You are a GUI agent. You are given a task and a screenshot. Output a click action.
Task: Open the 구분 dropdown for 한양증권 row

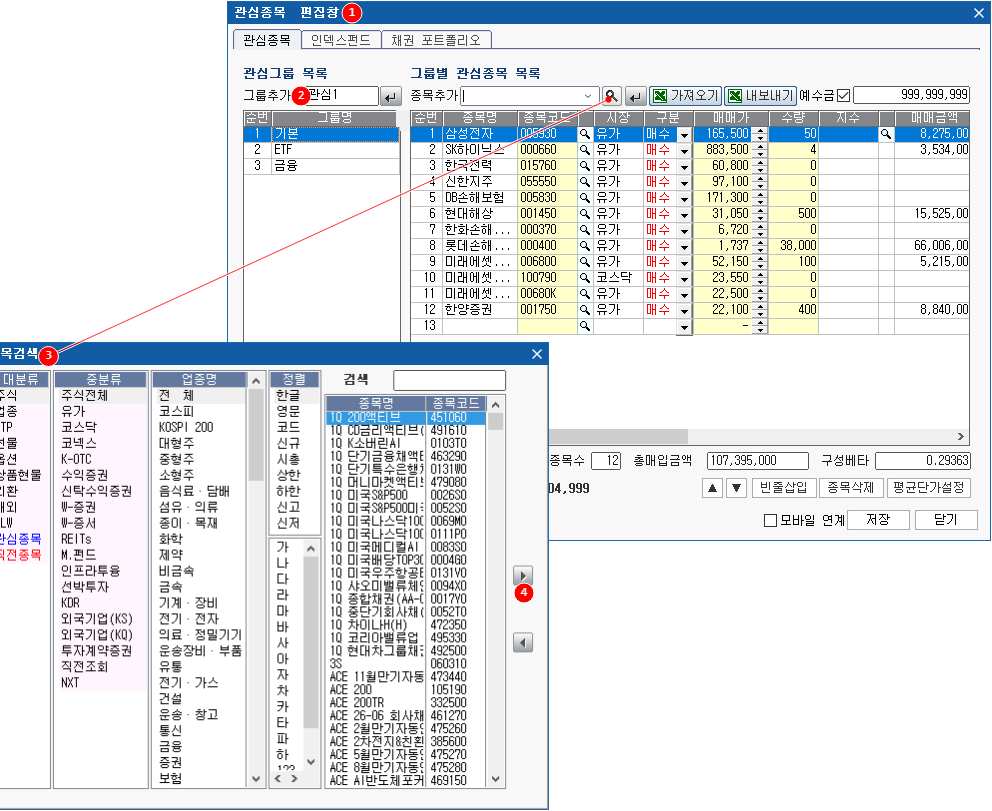tap(684, 311)
